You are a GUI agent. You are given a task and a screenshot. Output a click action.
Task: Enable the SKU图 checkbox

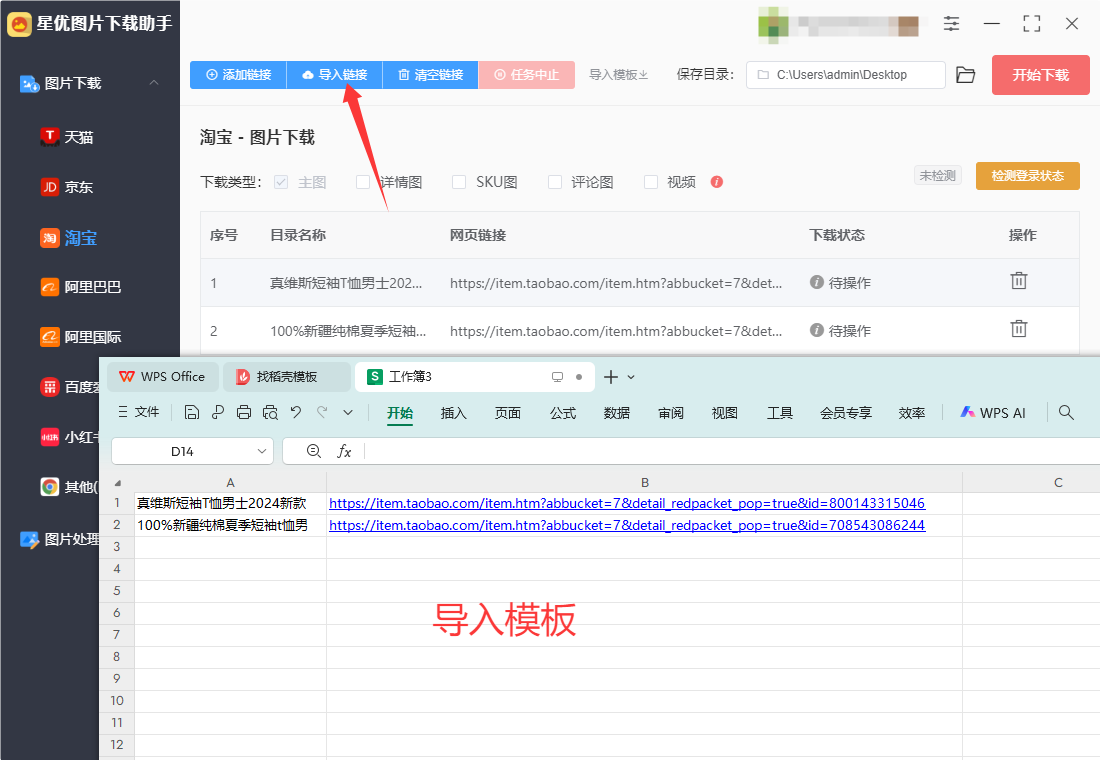pyautogui.click(x=459, y=182)
